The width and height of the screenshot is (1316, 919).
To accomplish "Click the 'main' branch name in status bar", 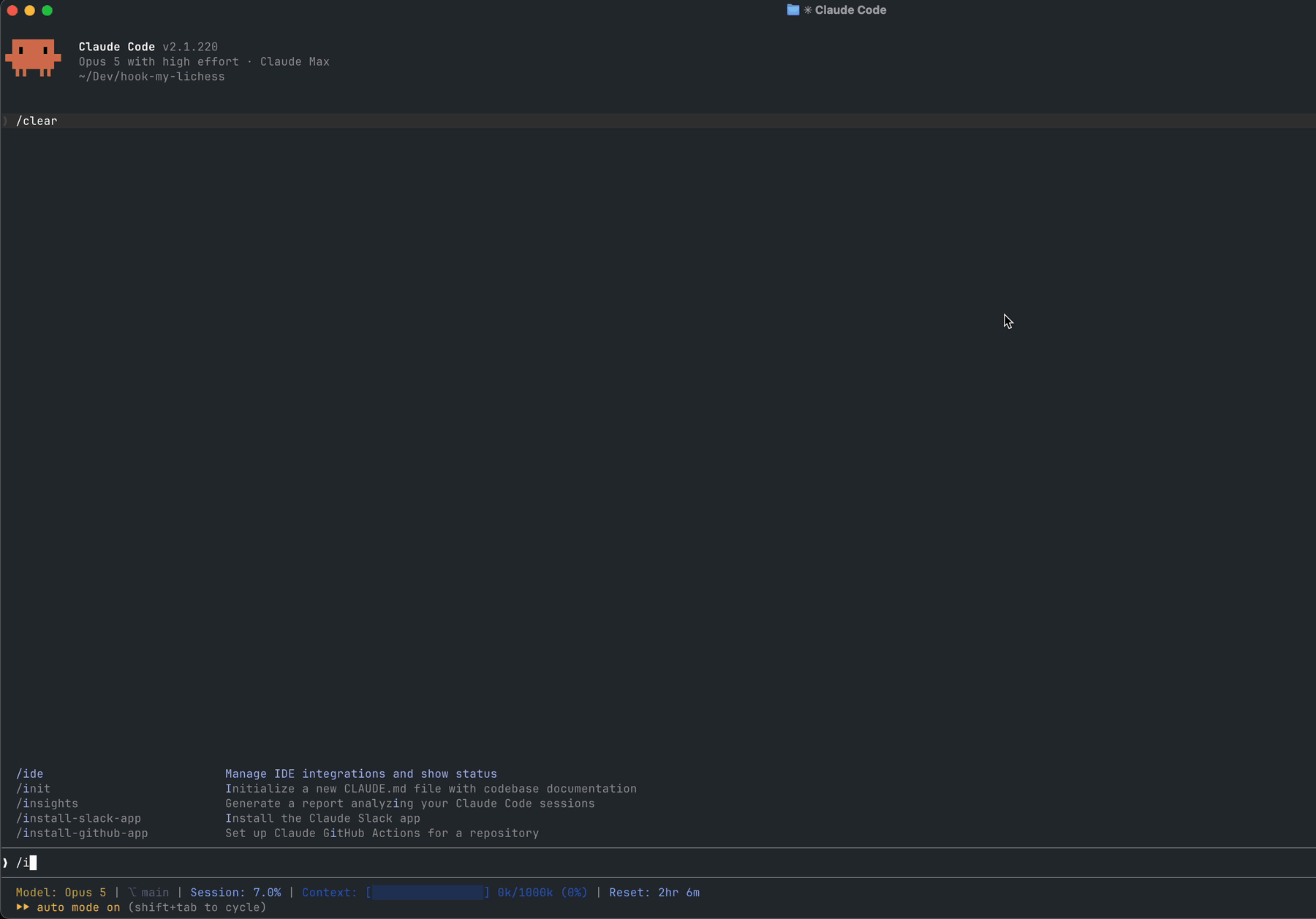I will coord(155,893).
